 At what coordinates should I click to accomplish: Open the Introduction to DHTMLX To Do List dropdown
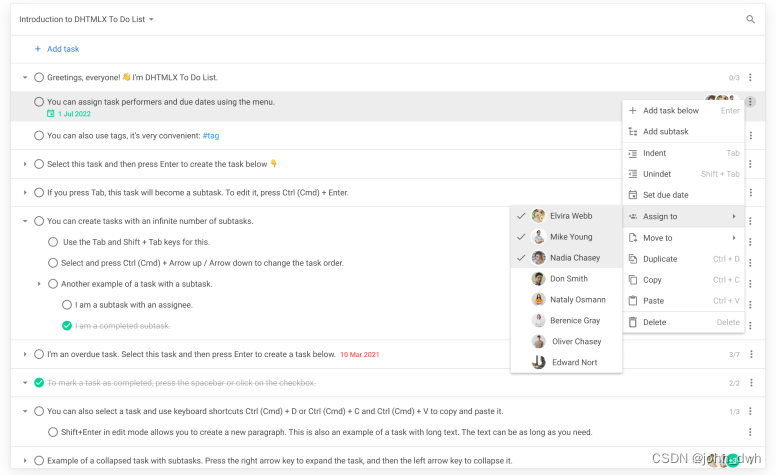[86, 19]
